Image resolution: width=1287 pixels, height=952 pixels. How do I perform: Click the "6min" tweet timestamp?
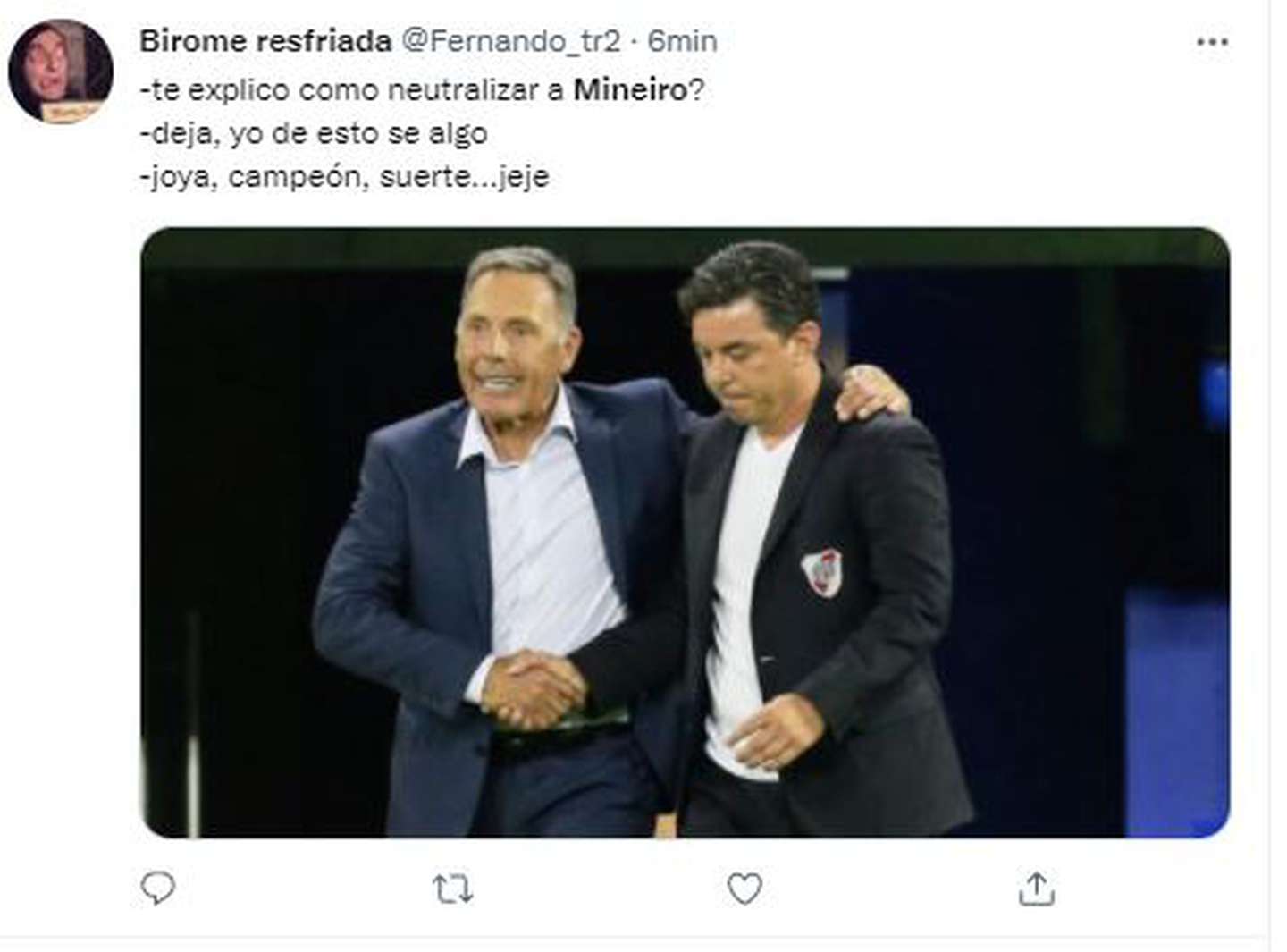(x=683, y=41)
